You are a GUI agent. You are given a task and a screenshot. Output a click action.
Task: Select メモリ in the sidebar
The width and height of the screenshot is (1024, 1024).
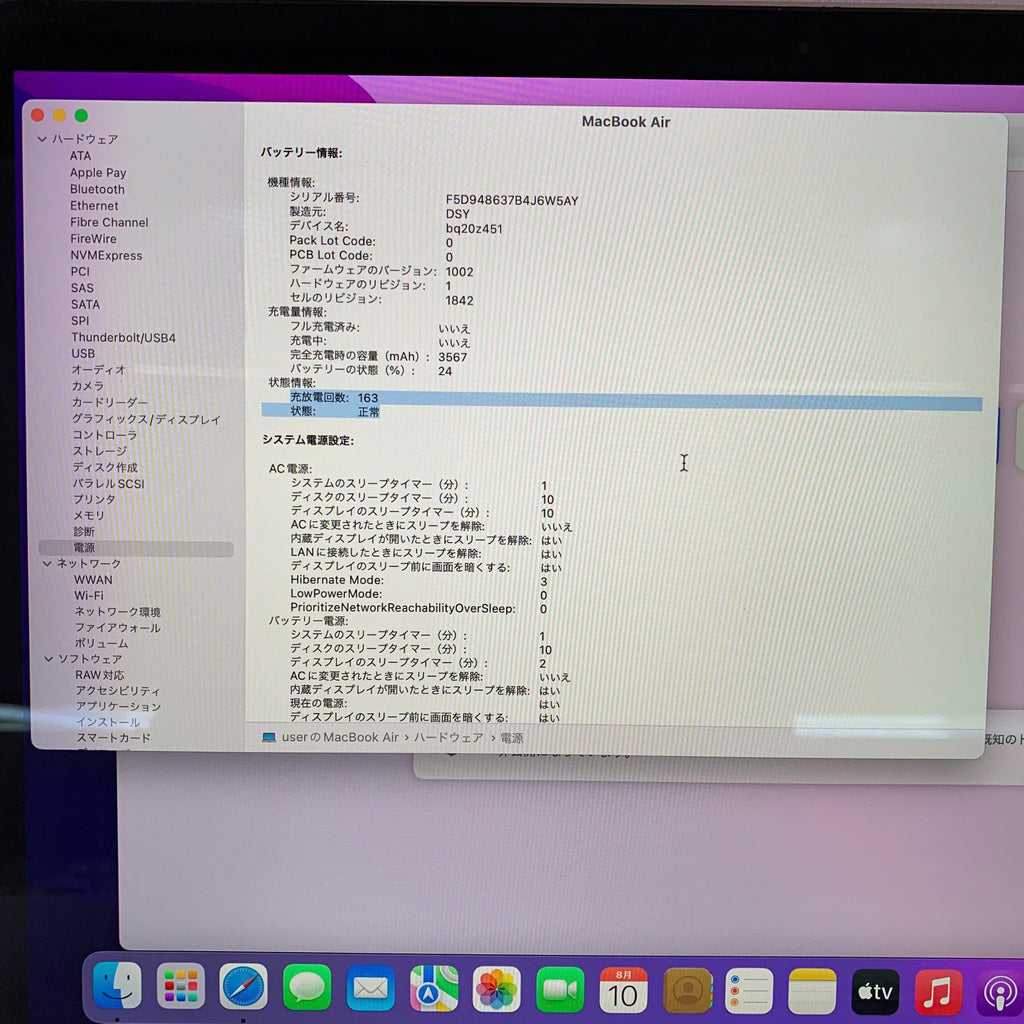tap(89, 515)
